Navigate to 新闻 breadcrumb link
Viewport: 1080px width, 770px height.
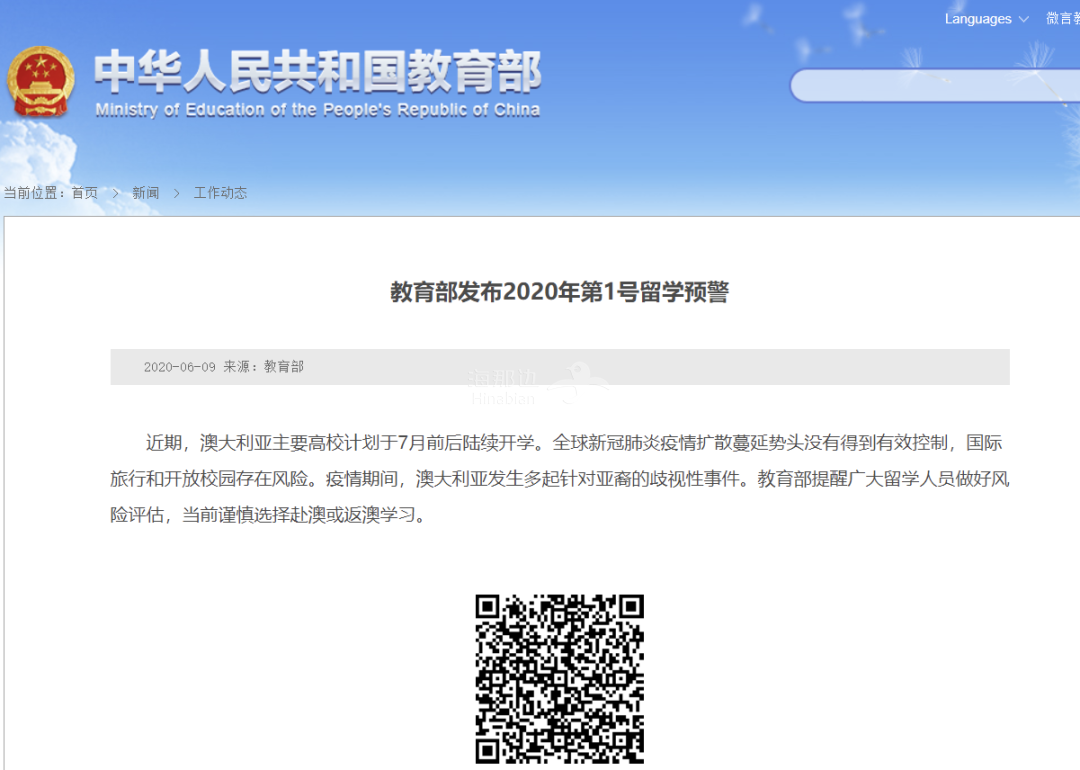(145, 193)
